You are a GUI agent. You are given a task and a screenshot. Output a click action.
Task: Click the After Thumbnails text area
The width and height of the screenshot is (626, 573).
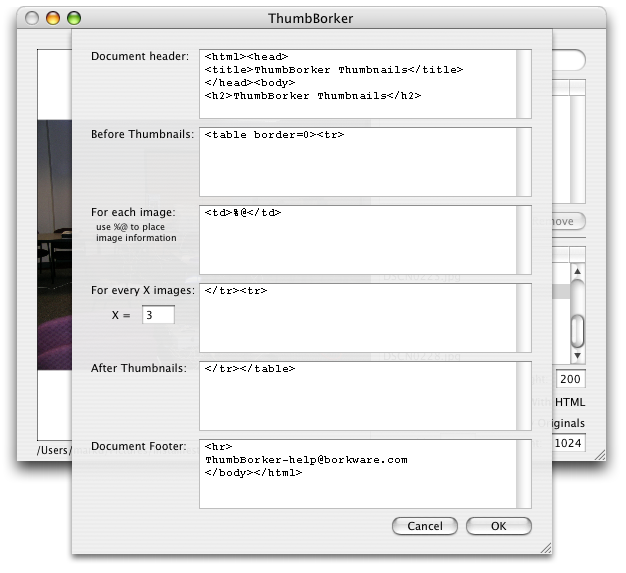(358, 396)
